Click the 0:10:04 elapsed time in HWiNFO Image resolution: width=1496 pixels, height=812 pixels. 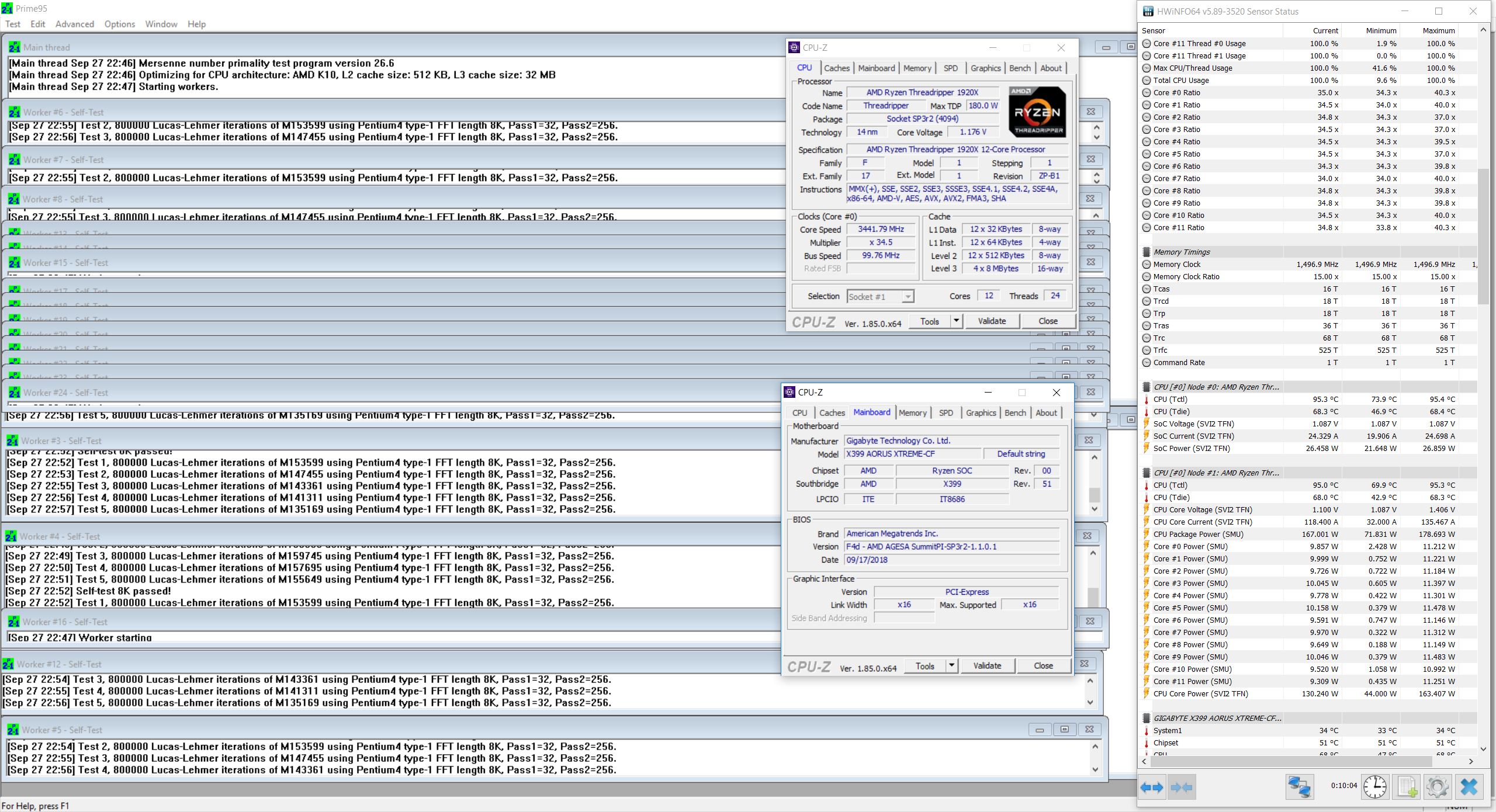click(x=1343, y=786)
